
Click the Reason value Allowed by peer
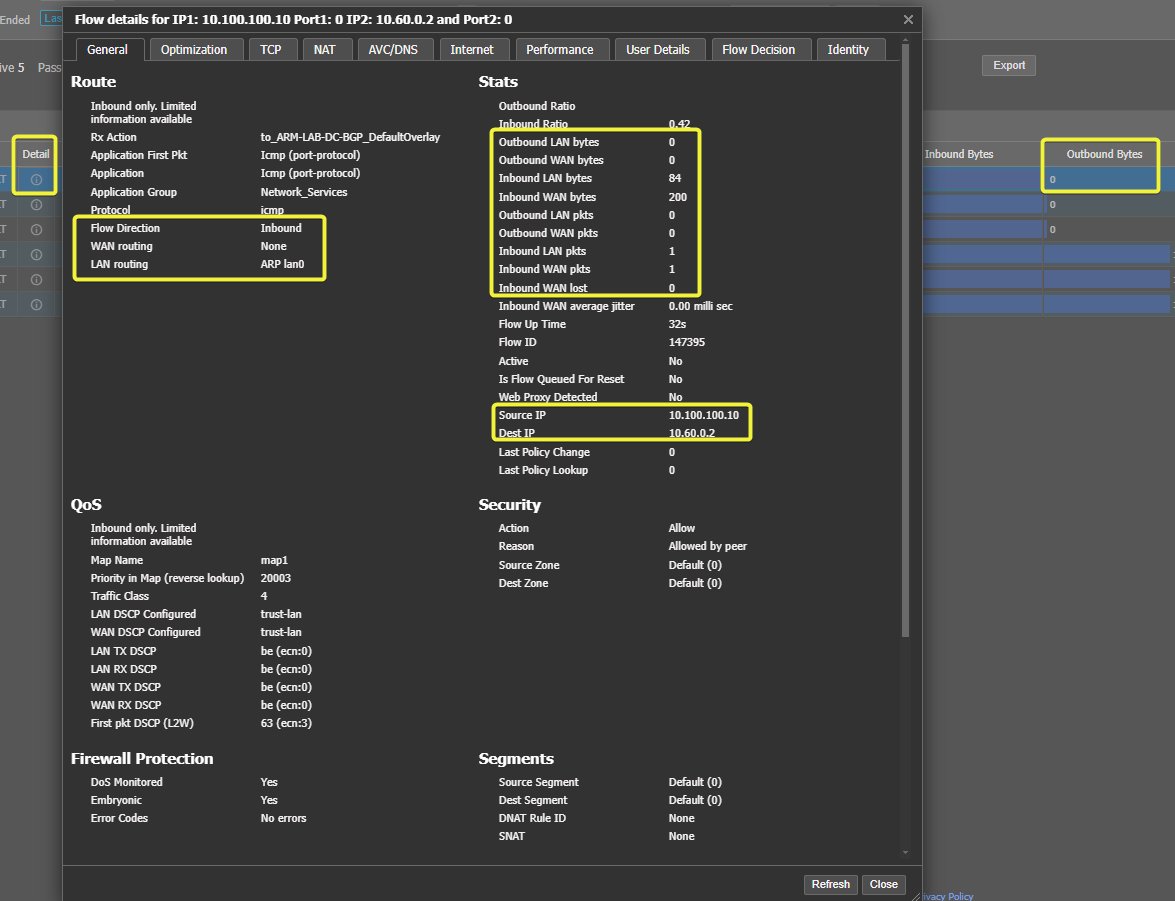coord(707,546)
